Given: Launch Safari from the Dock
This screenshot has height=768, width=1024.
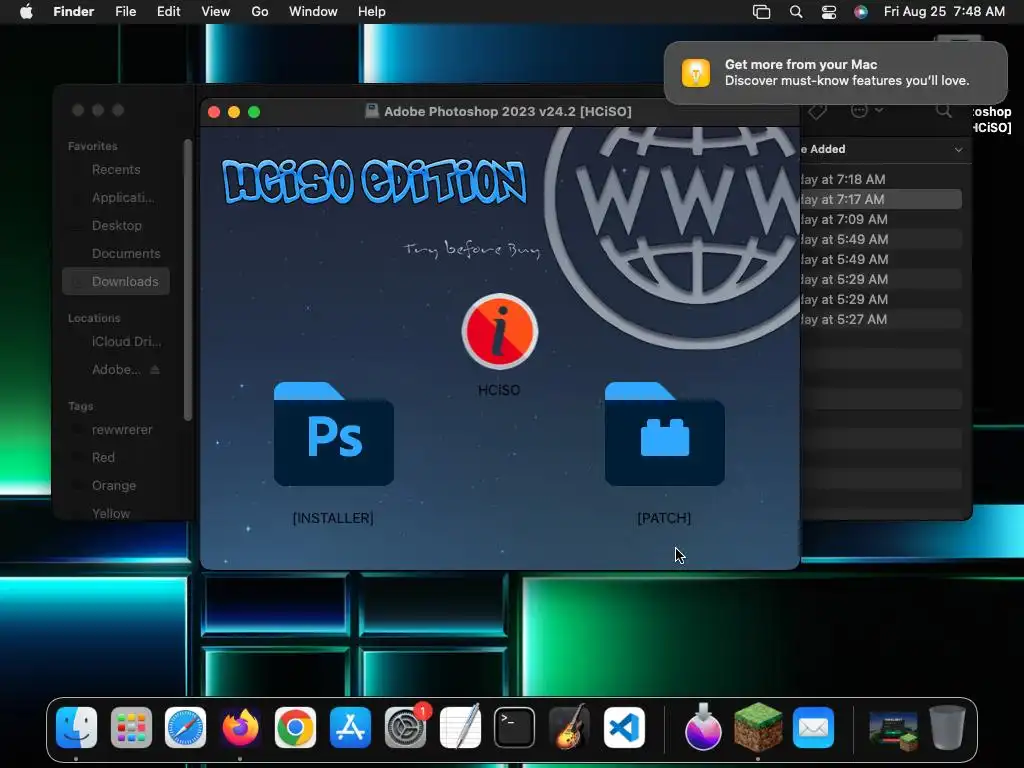Looking at the screenshot, I should pos(185,727).
